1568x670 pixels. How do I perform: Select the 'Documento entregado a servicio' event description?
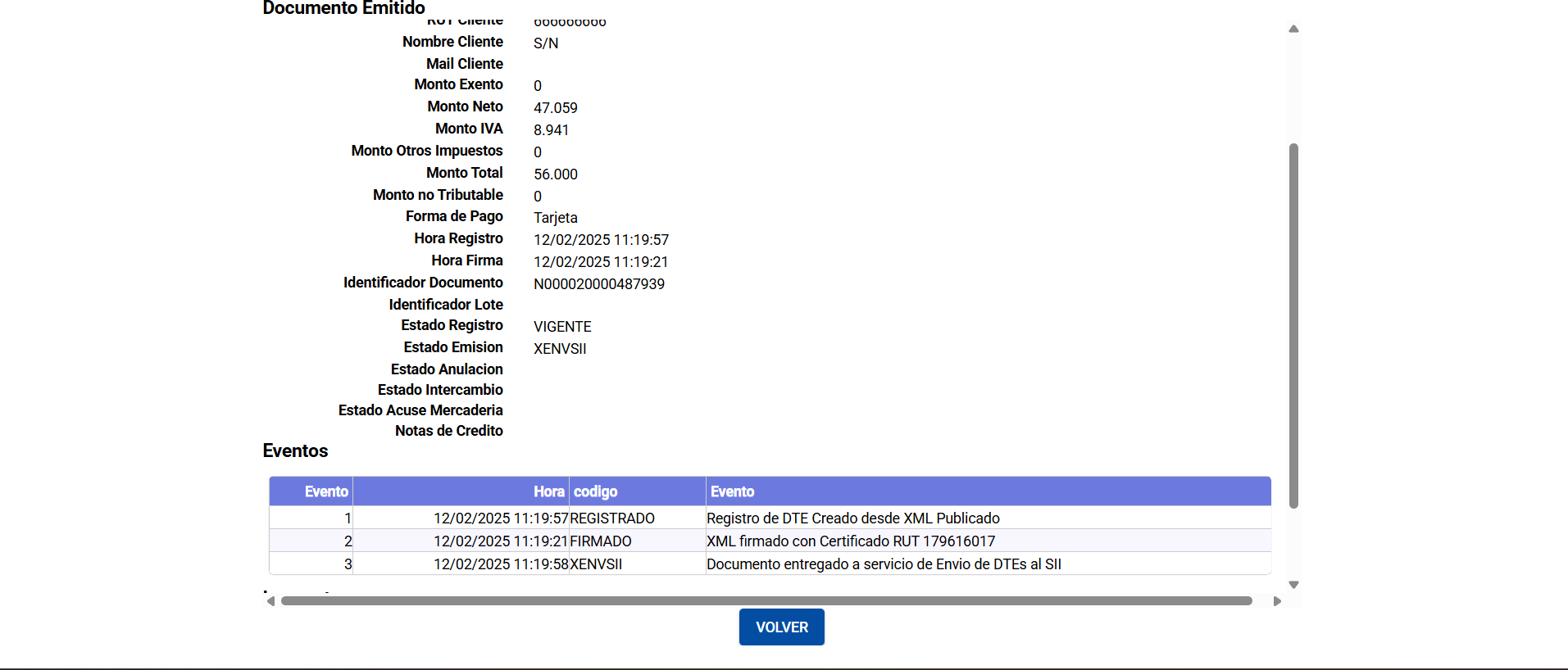[x=884, y=564]
